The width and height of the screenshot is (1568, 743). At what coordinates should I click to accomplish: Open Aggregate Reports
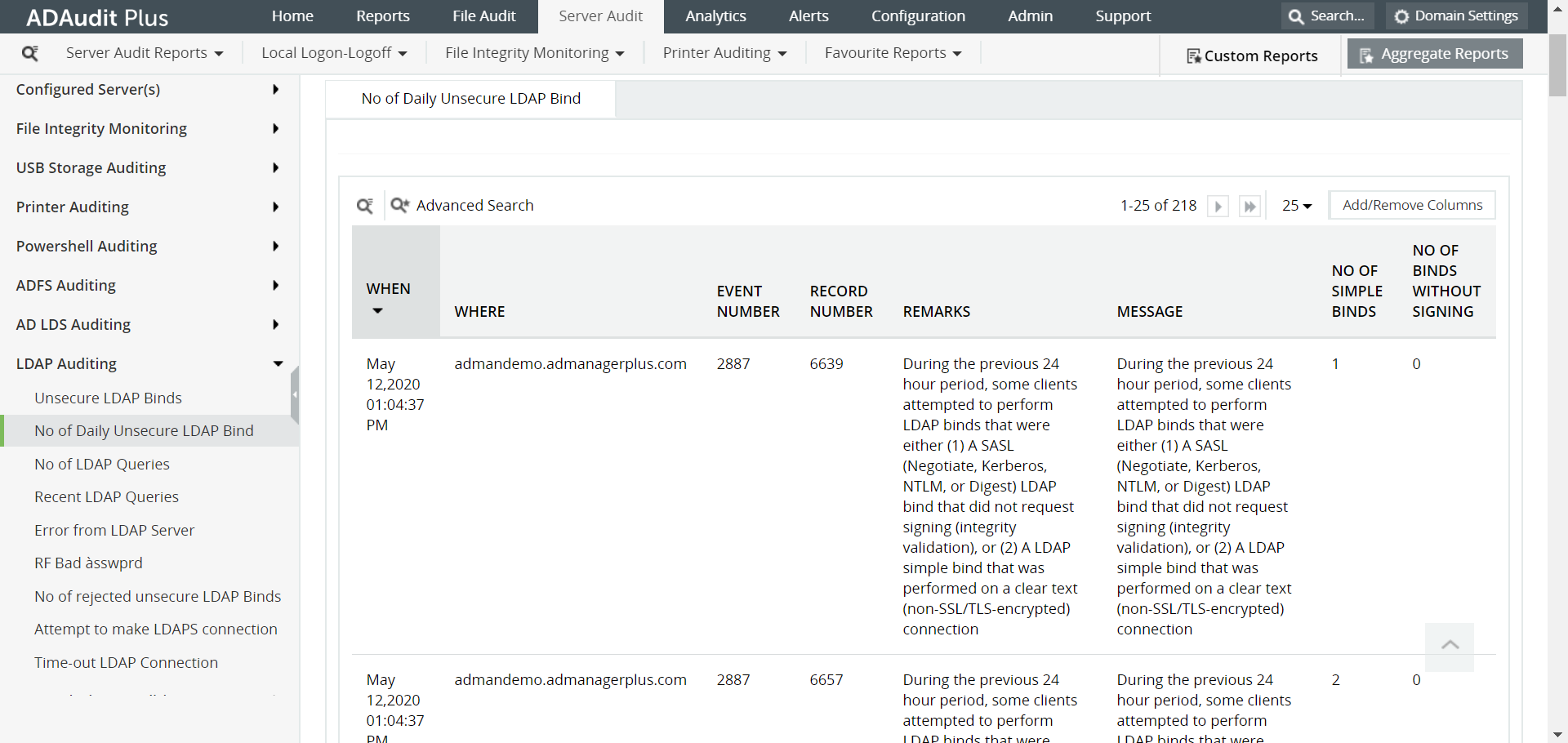coord(1435,54)
